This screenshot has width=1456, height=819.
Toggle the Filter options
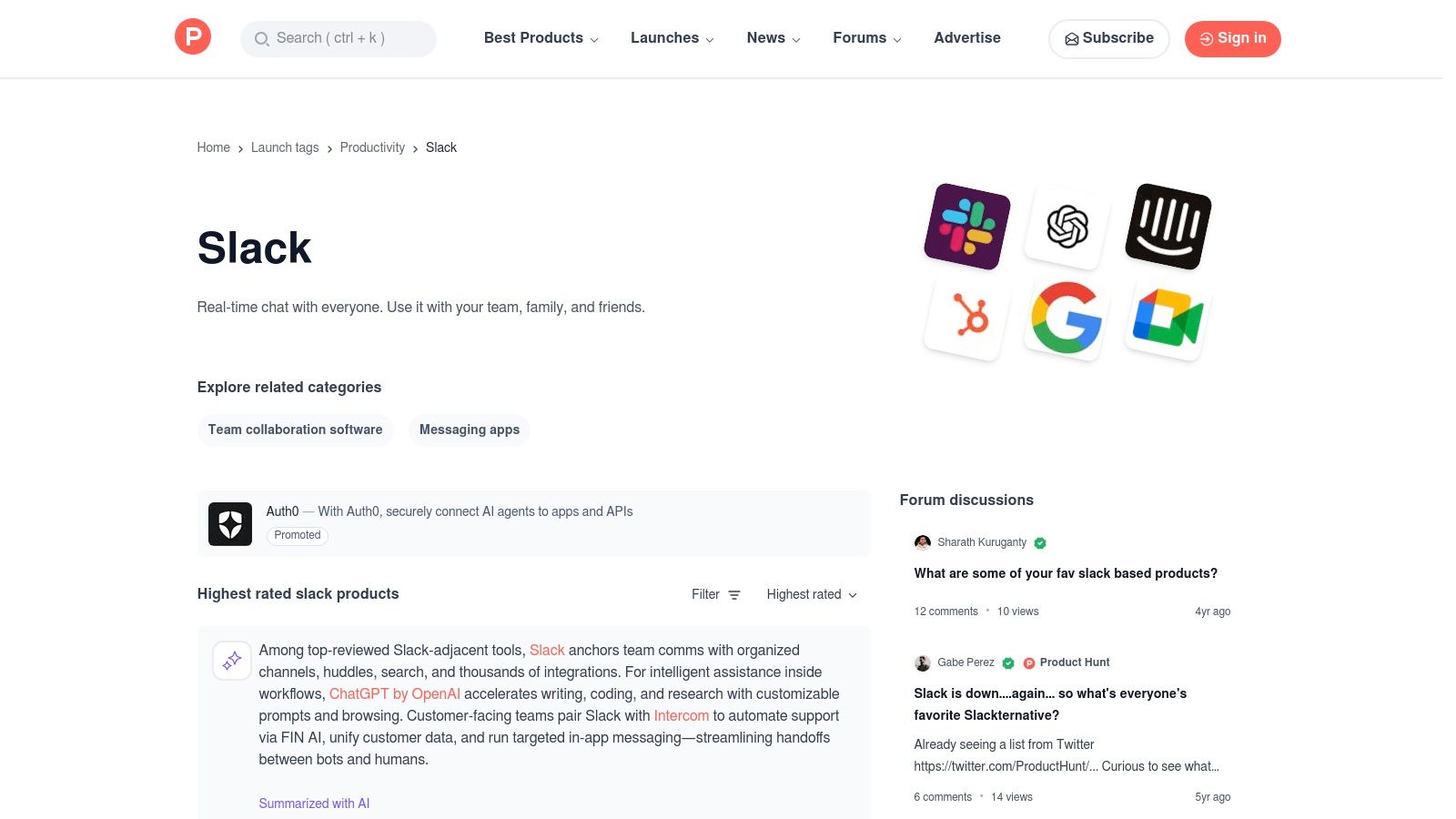click(716, 594)
